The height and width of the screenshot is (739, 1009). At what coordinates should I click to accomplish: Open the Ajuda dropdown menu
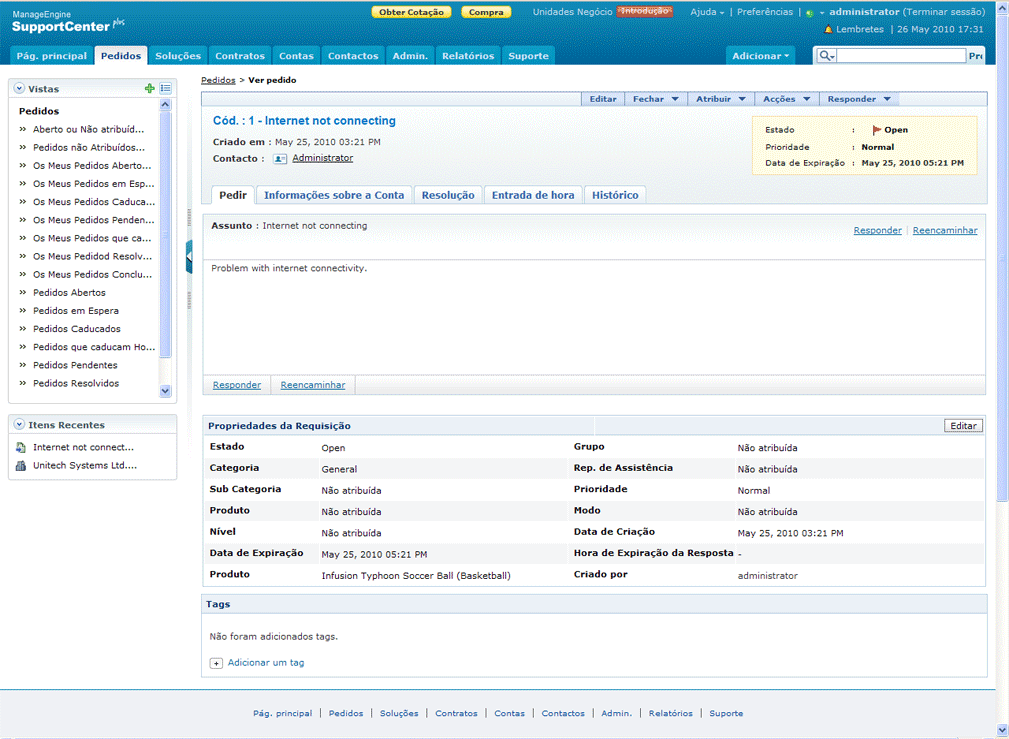pyautogui.click(x=707, y=12)
